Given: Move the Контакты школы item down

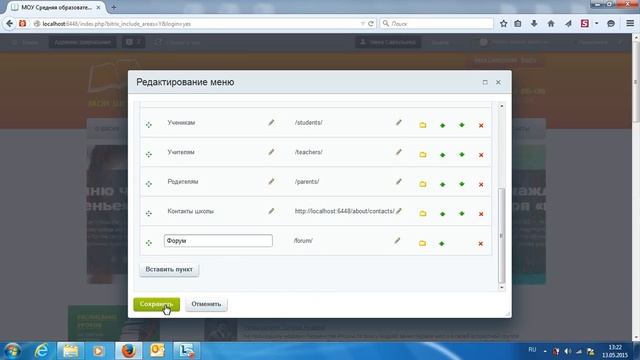Looking at the screenshot, I should (x=462, y=213).
